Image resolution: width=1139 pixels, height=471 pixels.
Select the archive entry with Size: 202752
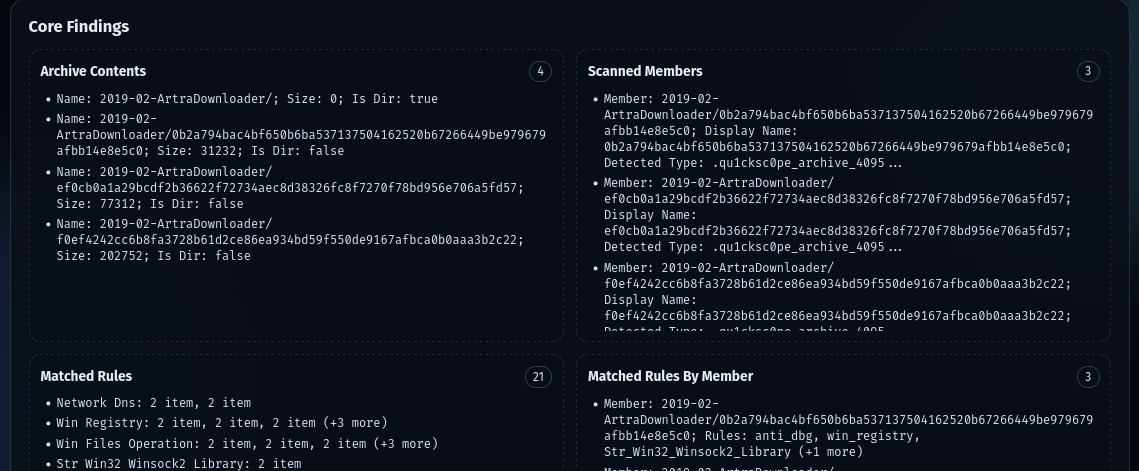(x=290, y=240)
